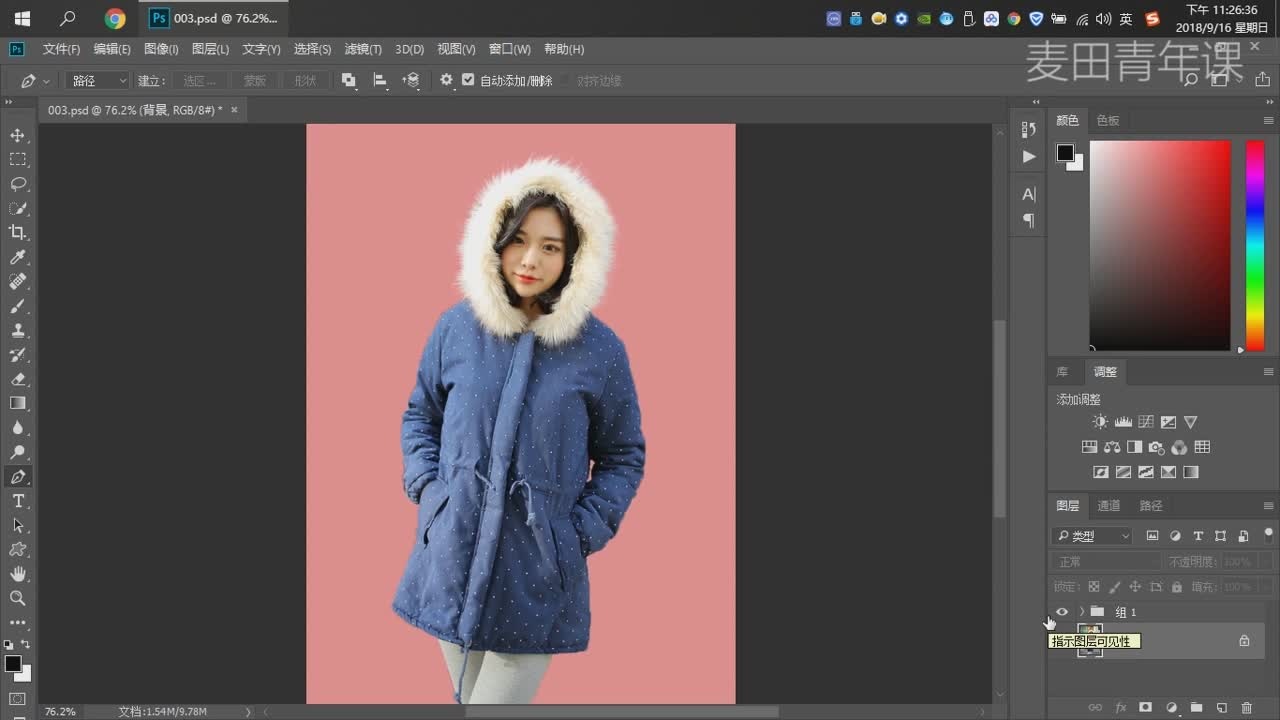This screenshot has height=720, width=1280.
Task: Open the 滤镜 menu
Action: 363,49
